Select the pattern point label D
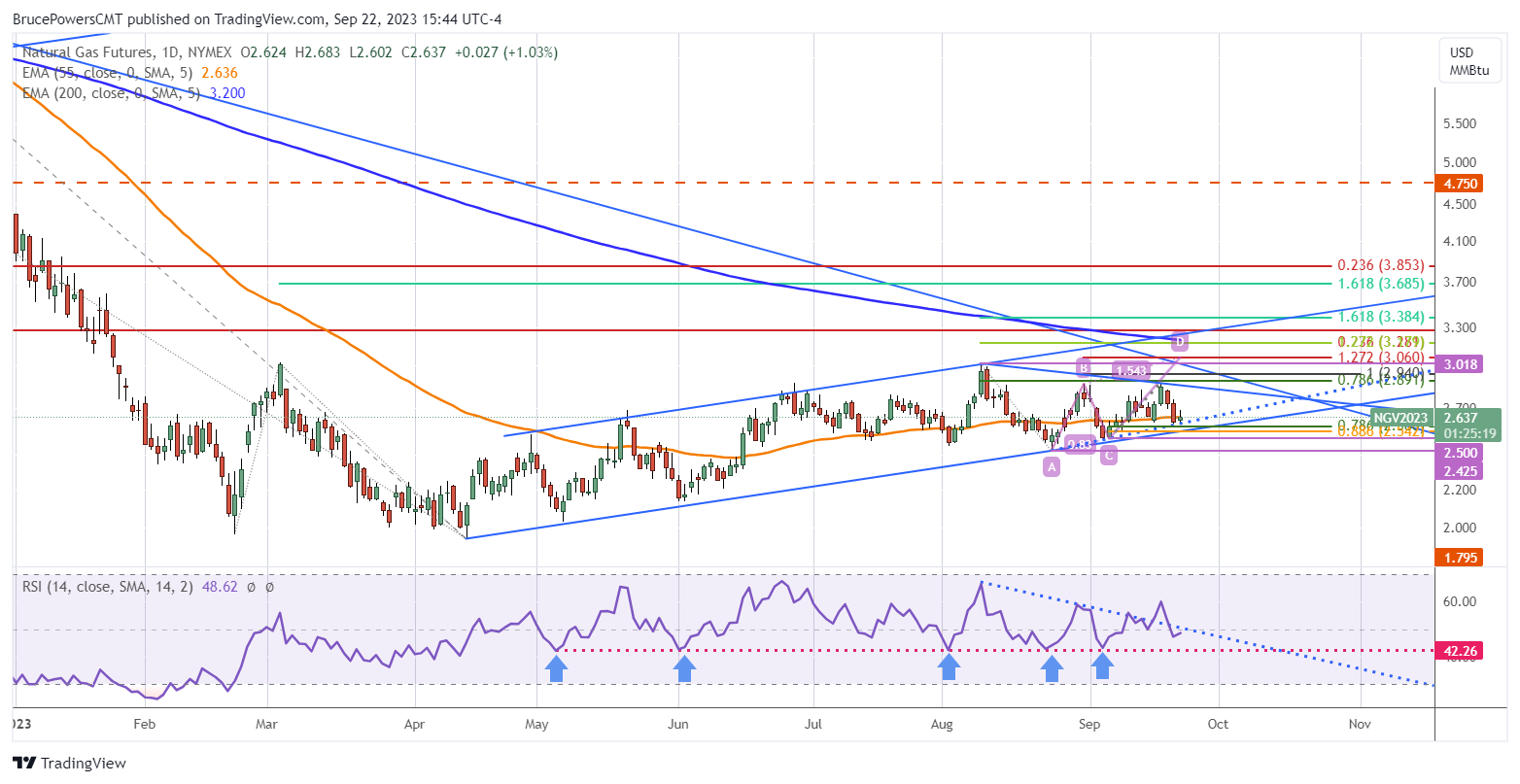The image size is (1520, 784). (x=1179, y=342)
